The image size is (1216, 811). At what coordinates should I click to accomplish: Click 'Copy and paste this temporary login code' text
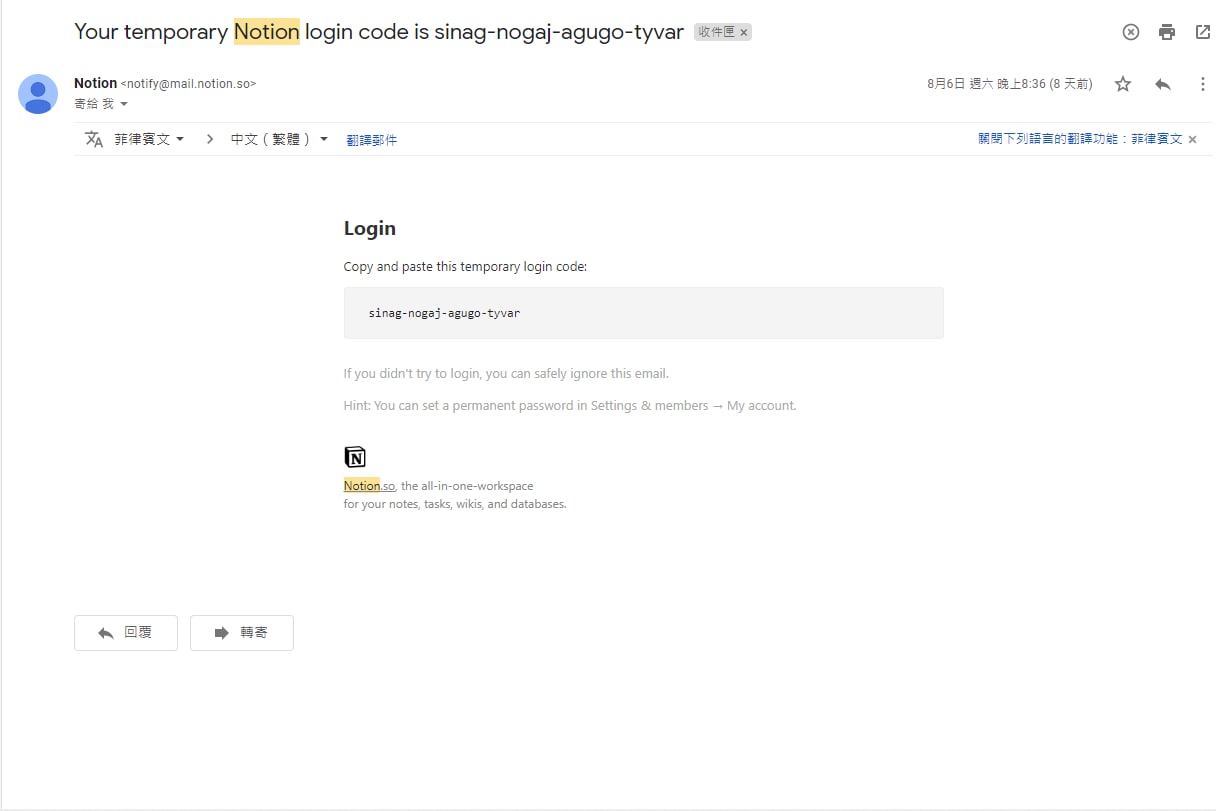(465, 267)
